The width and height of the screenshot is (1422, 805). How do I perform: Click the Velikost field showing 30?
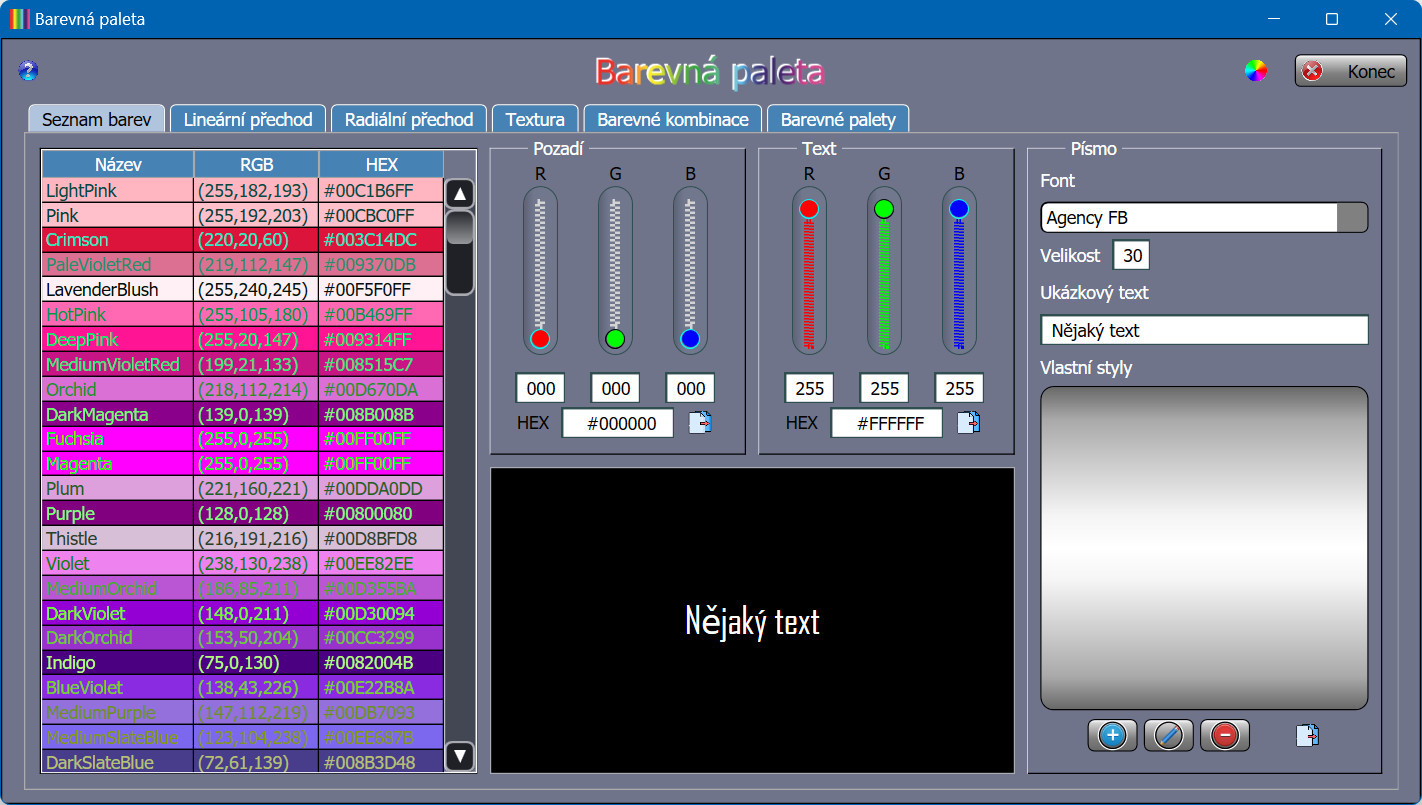[x=1132, y=255]
